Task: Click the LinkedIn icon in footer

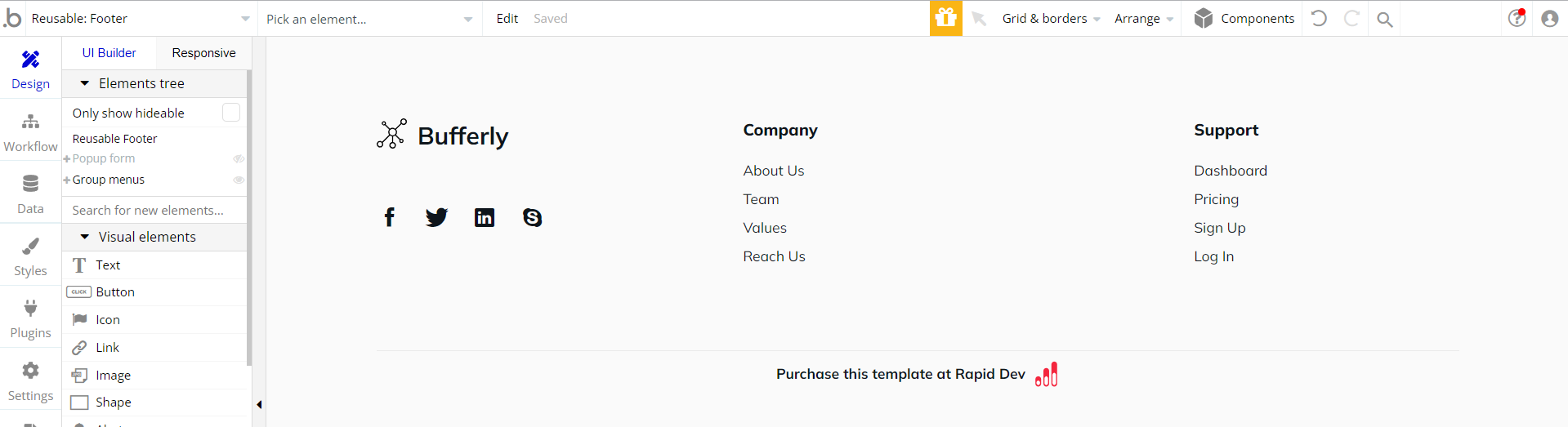Action: point(485,217)
